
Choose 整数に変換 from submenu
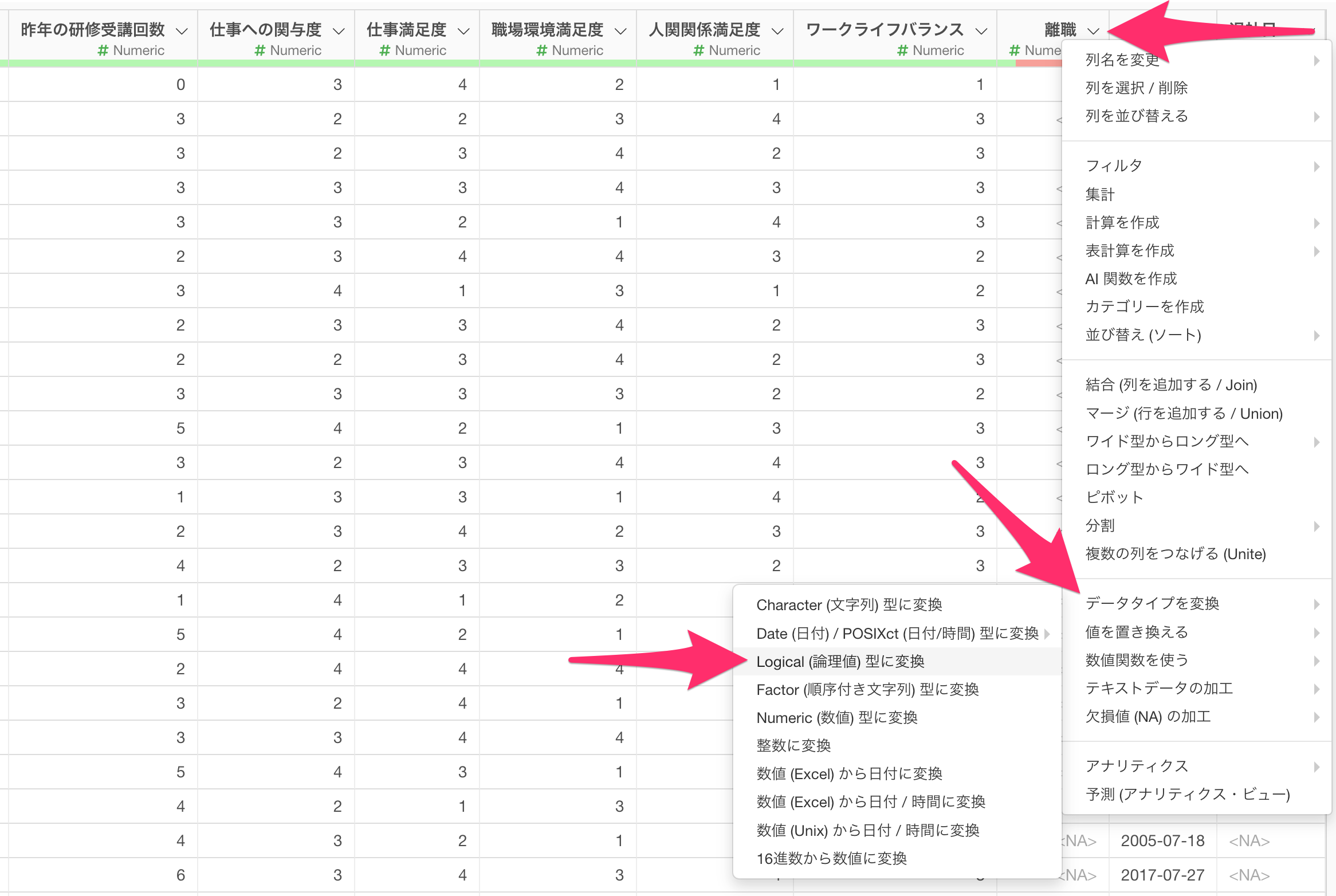pos(793,746)
